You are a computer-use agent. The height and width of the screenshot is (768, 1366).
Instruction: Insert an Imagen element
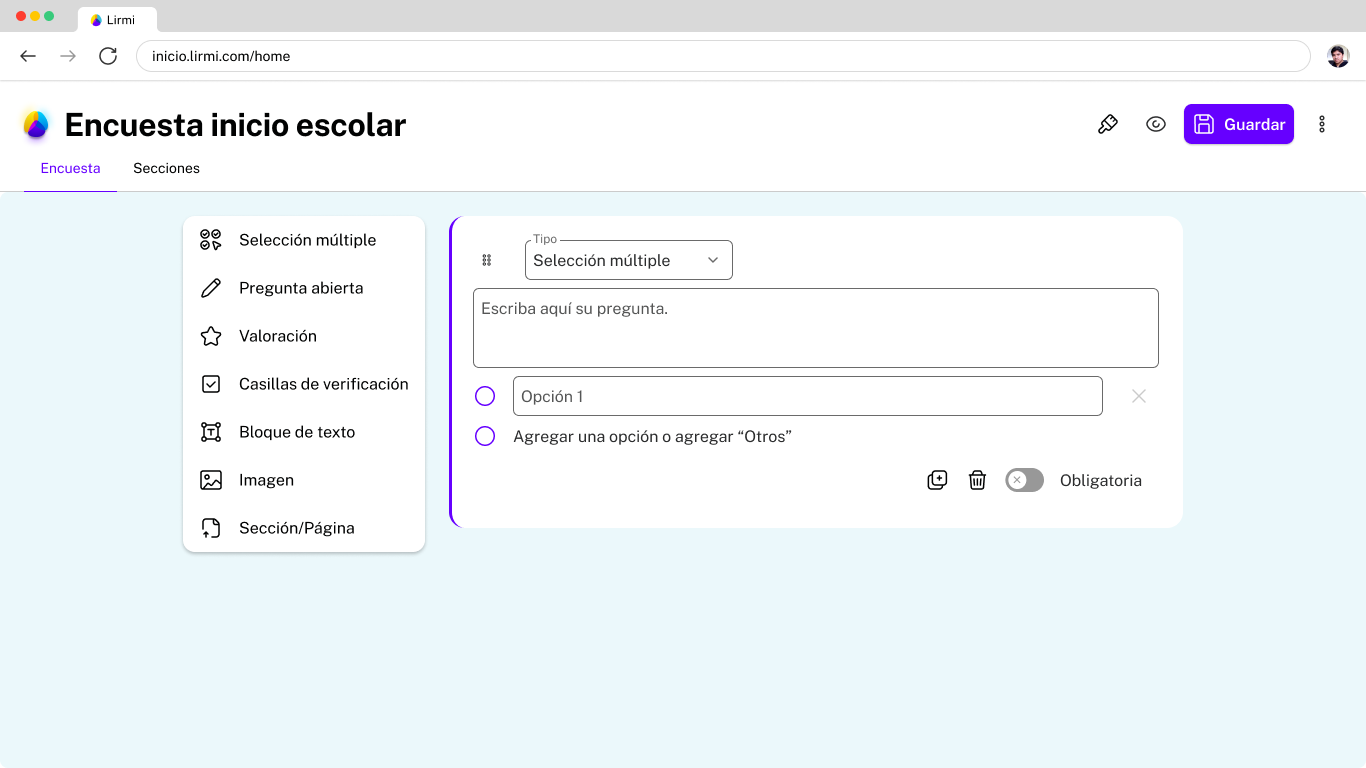coord(304,480)
